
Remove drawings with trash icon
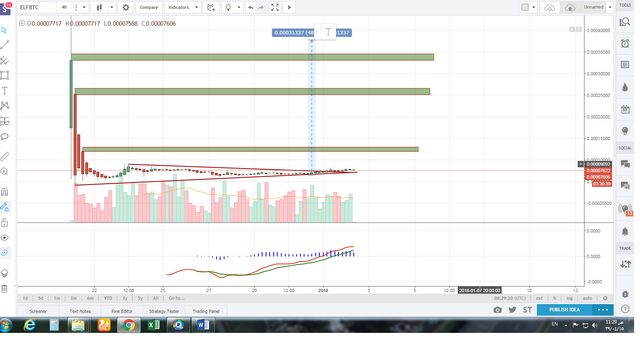[x=4, y=289]
